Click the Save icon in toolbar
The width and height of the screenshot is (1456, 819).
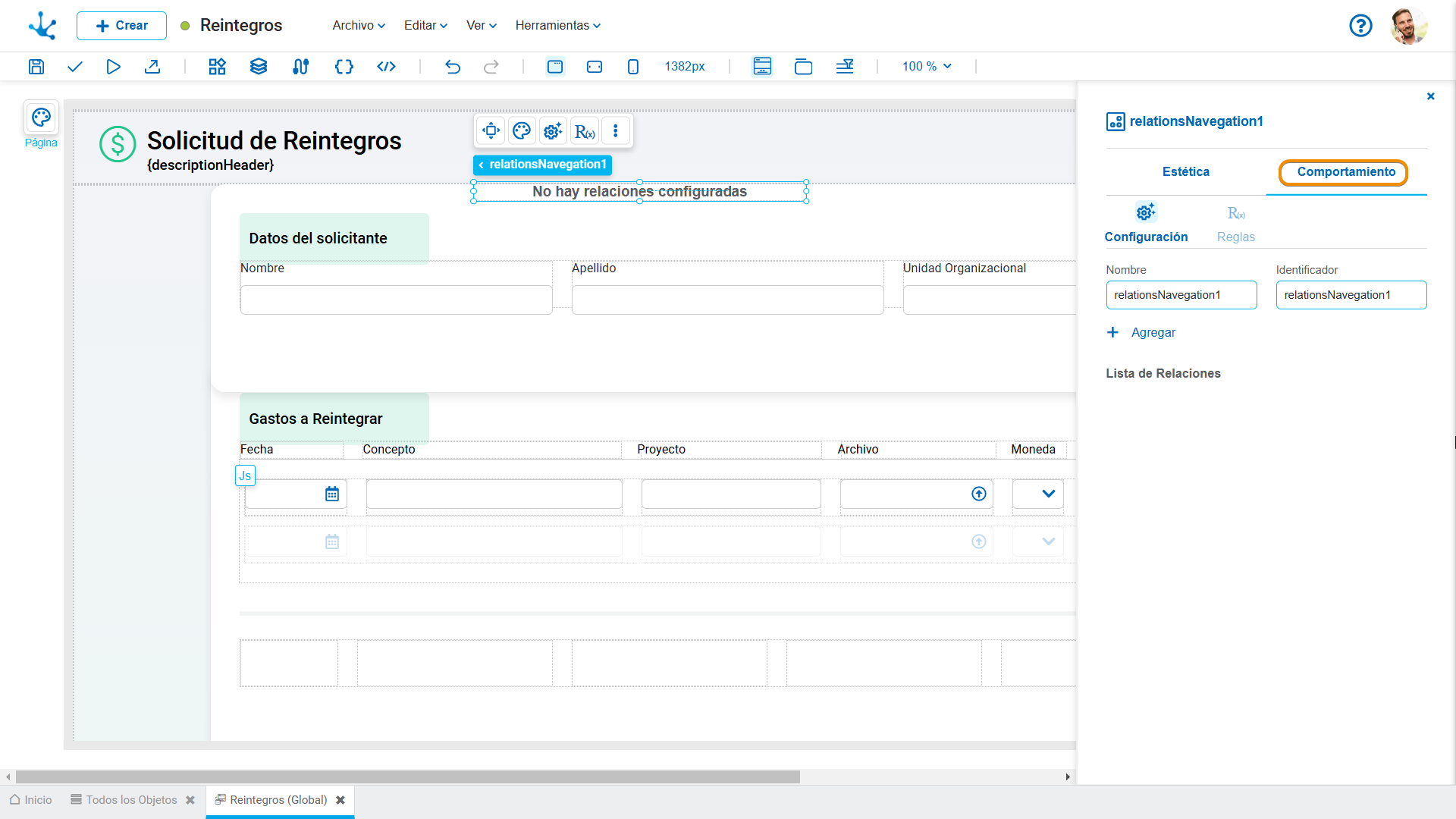(x=36, y=67)
